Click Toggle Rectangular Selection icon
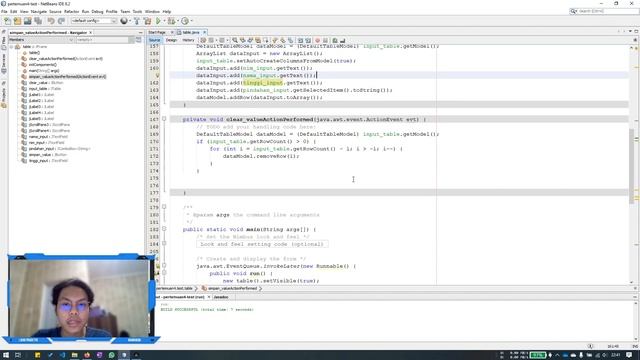Viewport: 640px width, 360px height. tap(266, 40)
